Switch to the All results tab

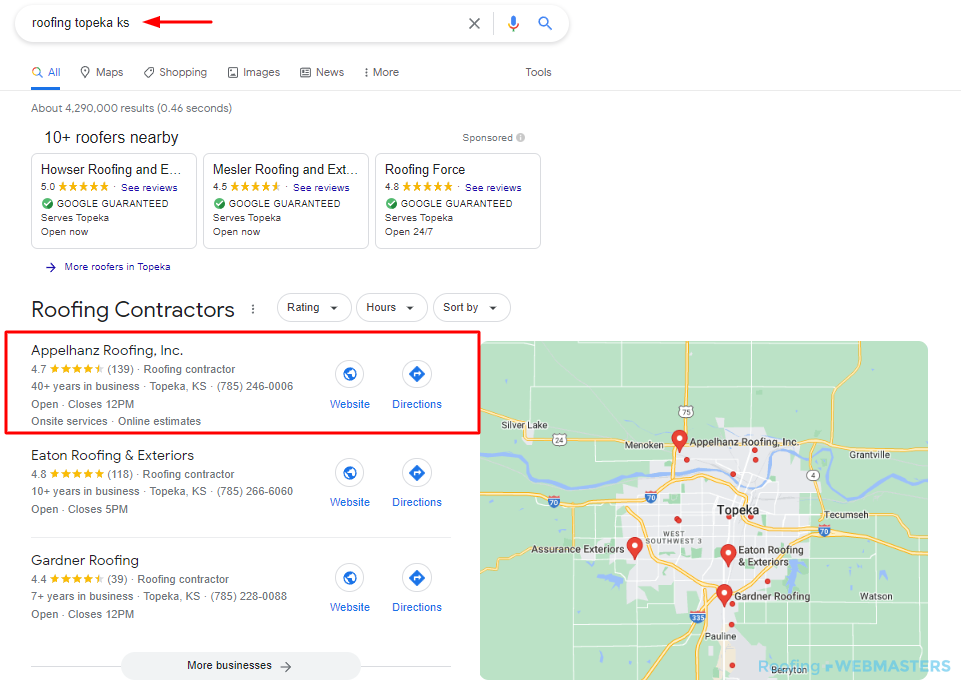click(46, 72)
